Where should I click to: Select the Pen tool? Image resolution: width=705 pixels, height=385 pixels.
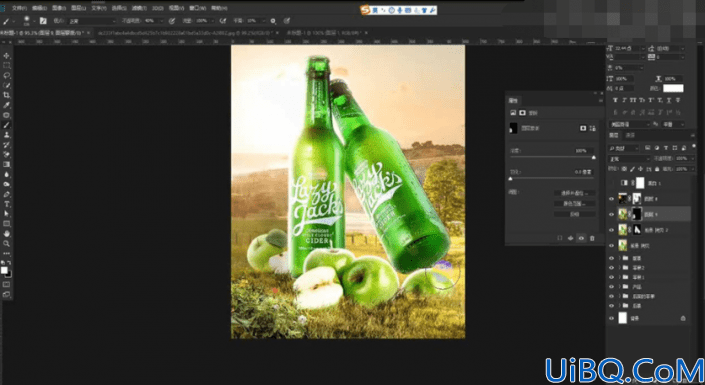coord(6,194)
